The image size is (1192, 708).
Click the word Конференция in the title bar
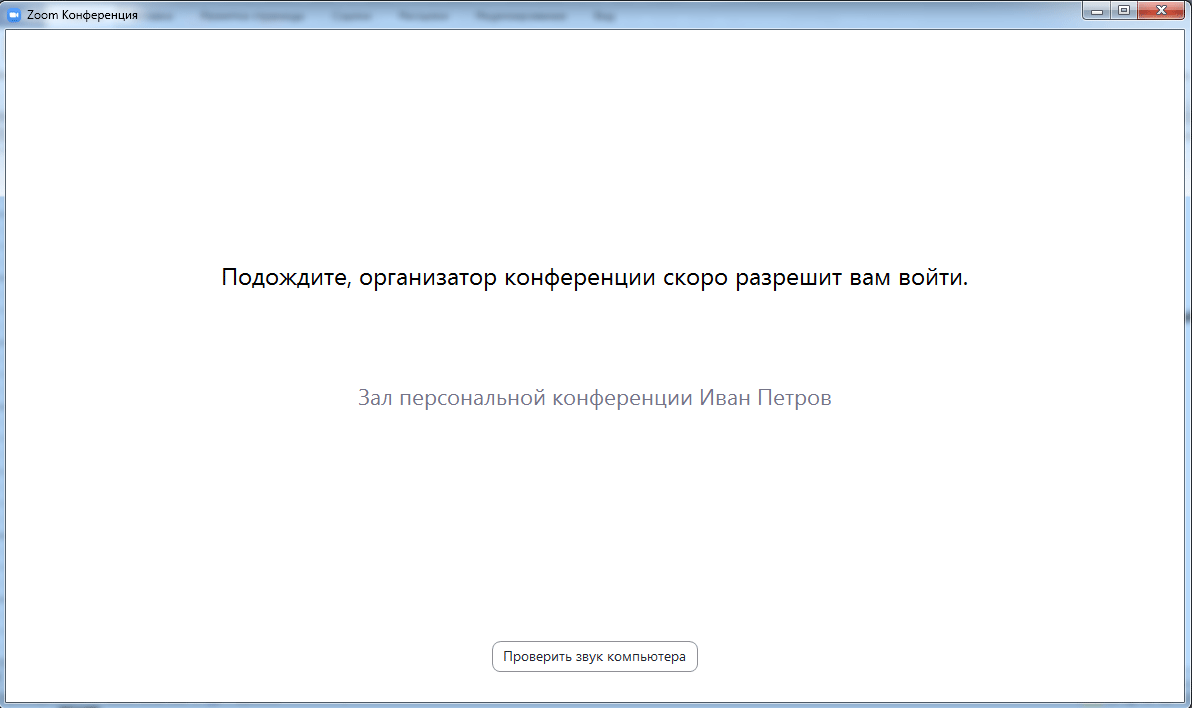pos(100,16)
